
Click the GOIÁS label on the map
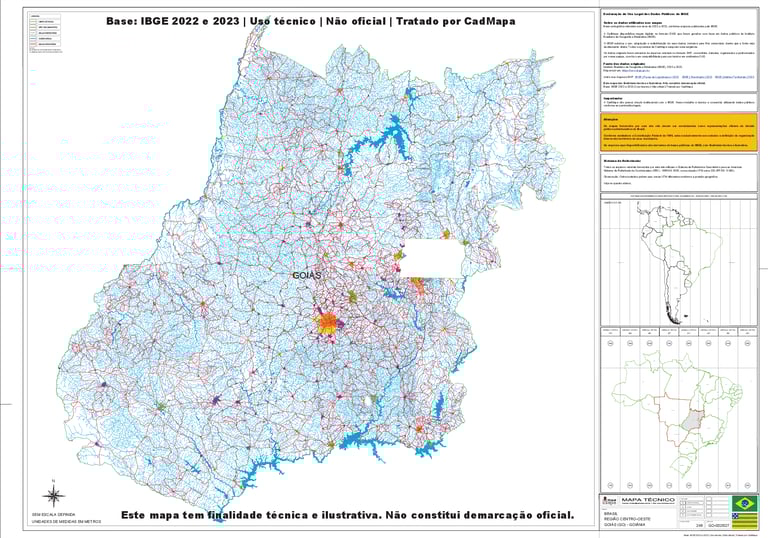(307, 275)
